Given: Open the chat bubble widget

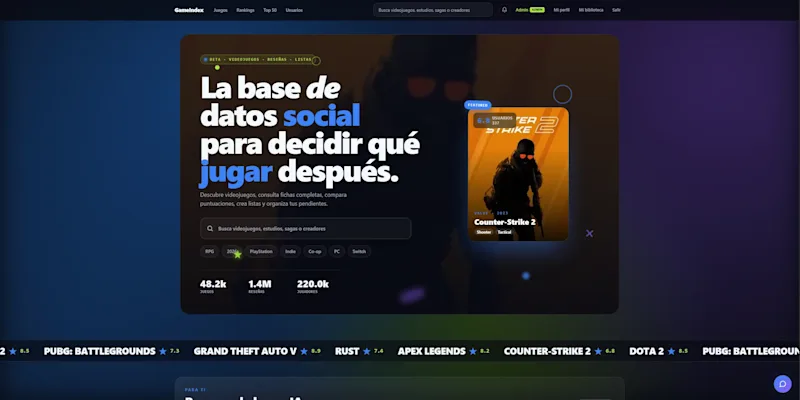Looking at the screenshot, I should (782, 384).
